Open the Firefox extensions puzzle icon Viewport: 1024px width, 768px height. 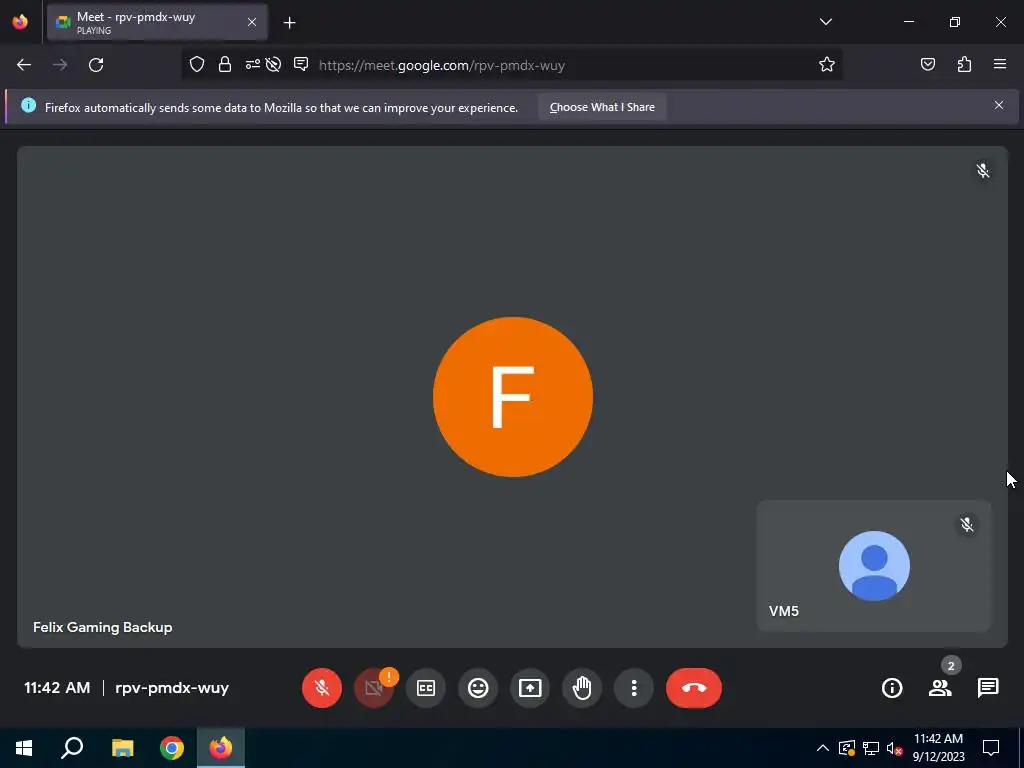[964, 64]
